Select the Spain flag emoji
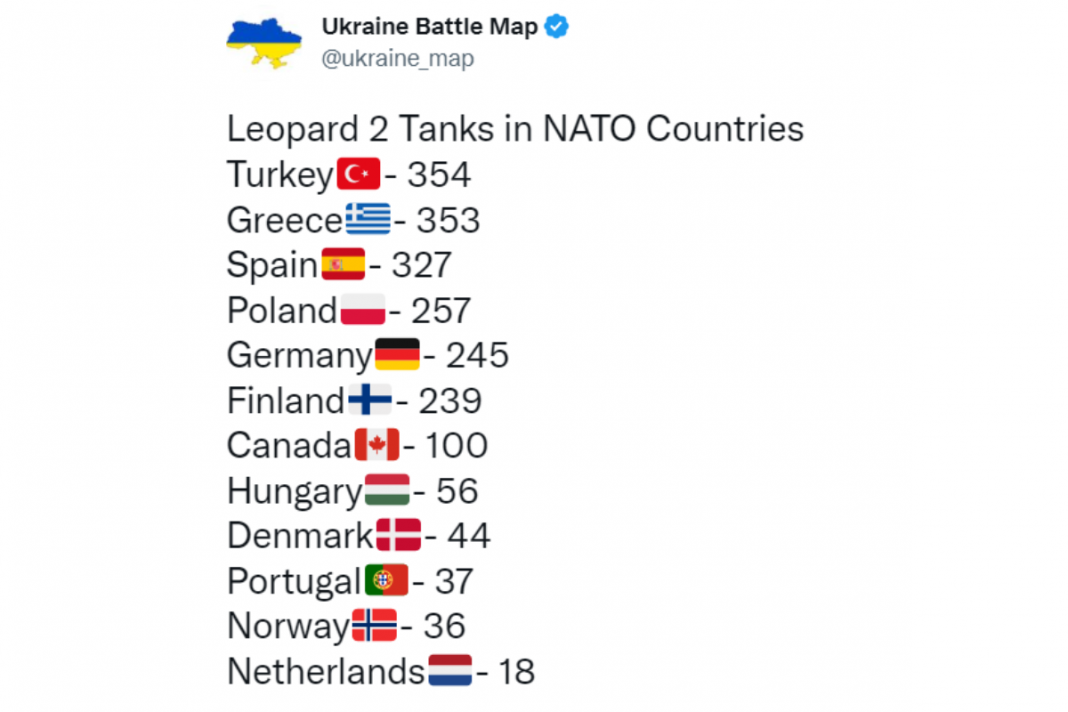This screenshot has height=712, width=1068. 343,265
